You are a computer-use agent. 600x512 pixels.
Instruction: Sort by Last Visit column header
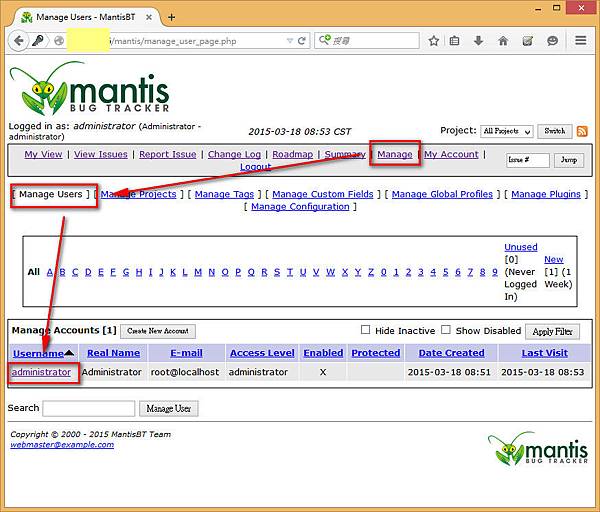point(545,353)
